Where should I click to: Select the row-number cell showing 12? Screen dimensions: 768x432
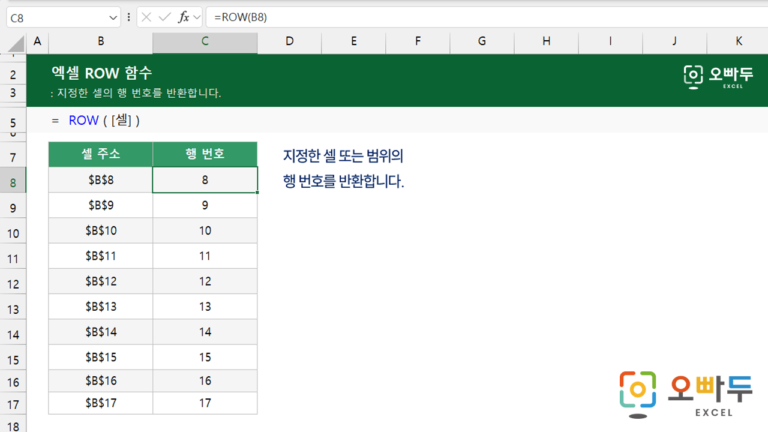pos(205,282)
